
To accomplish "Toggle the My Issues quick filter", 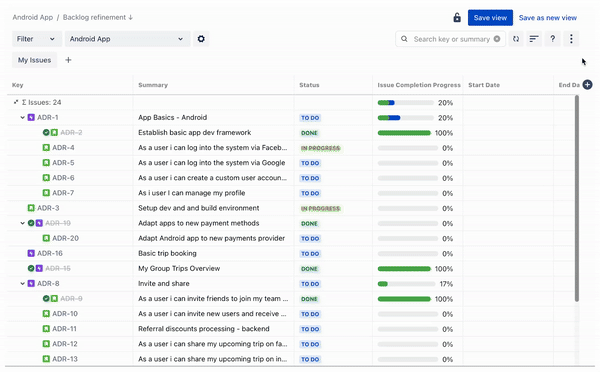I will [34, 60].
